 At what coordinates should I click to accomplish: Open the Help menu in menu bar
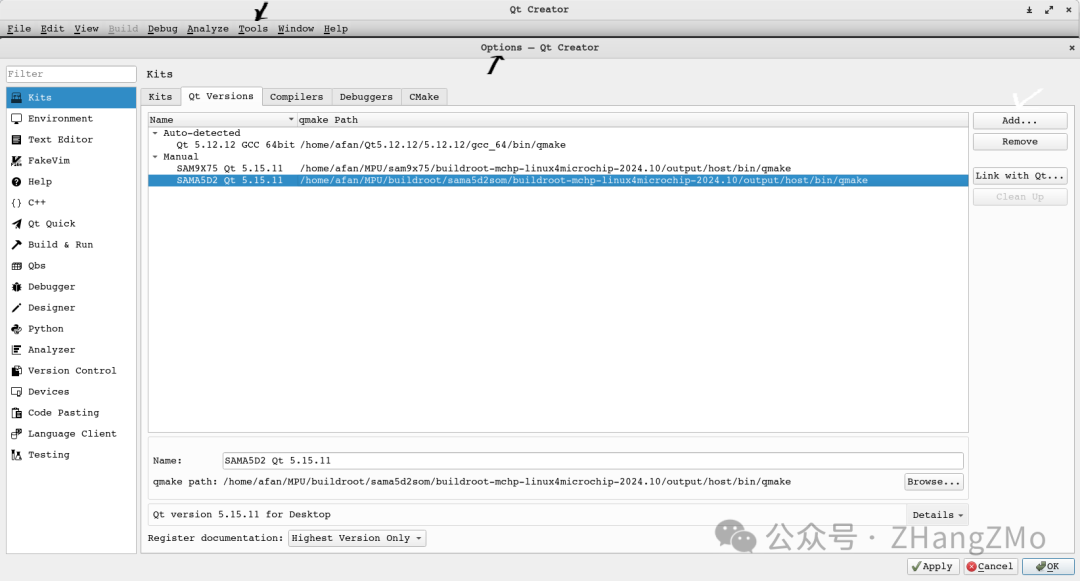pos(335,29)
